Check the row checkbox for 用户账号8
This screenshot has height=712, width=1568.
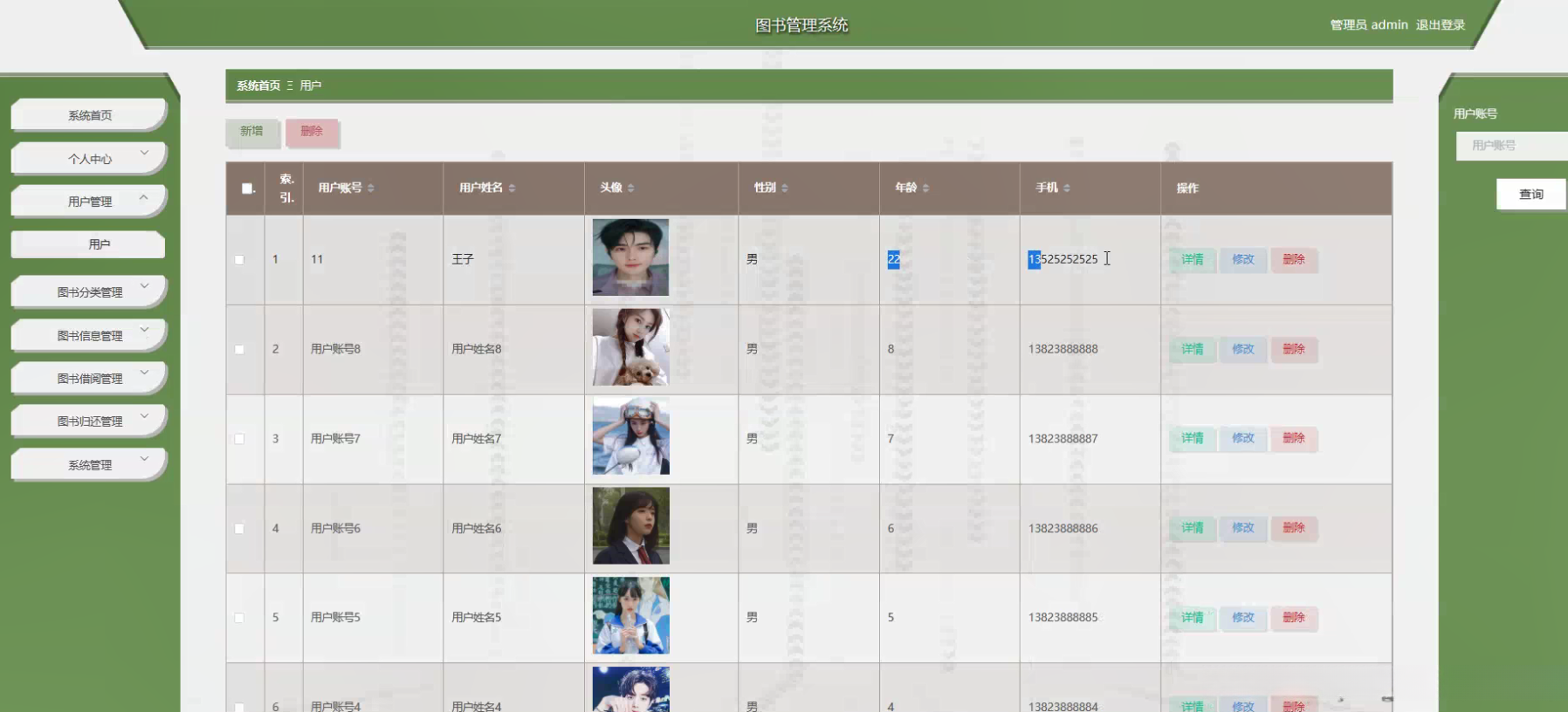[239, 349]
